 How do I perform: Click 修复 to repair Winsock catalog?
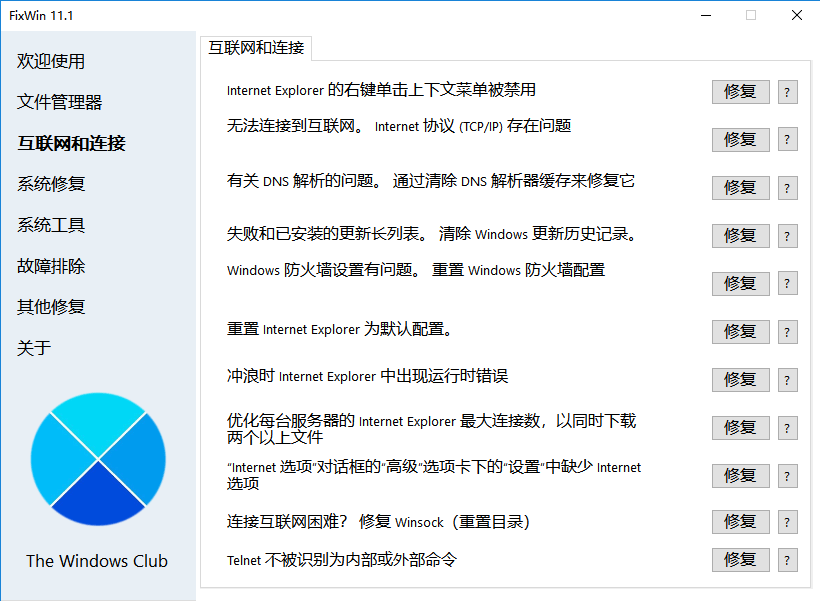click(x=740, y=521)
